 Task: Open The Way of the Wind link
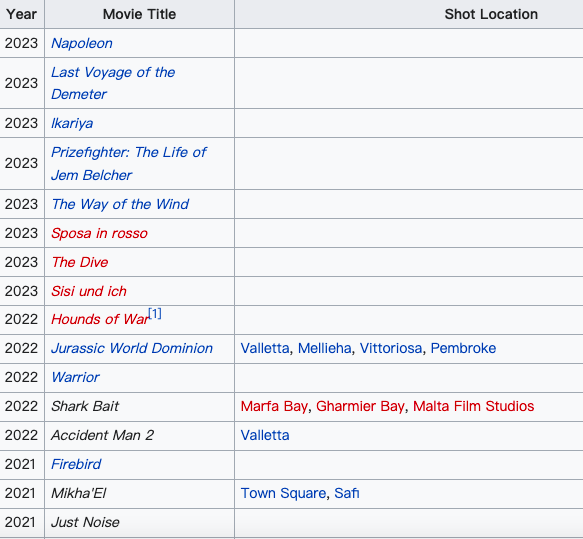[x=120, y=204]
